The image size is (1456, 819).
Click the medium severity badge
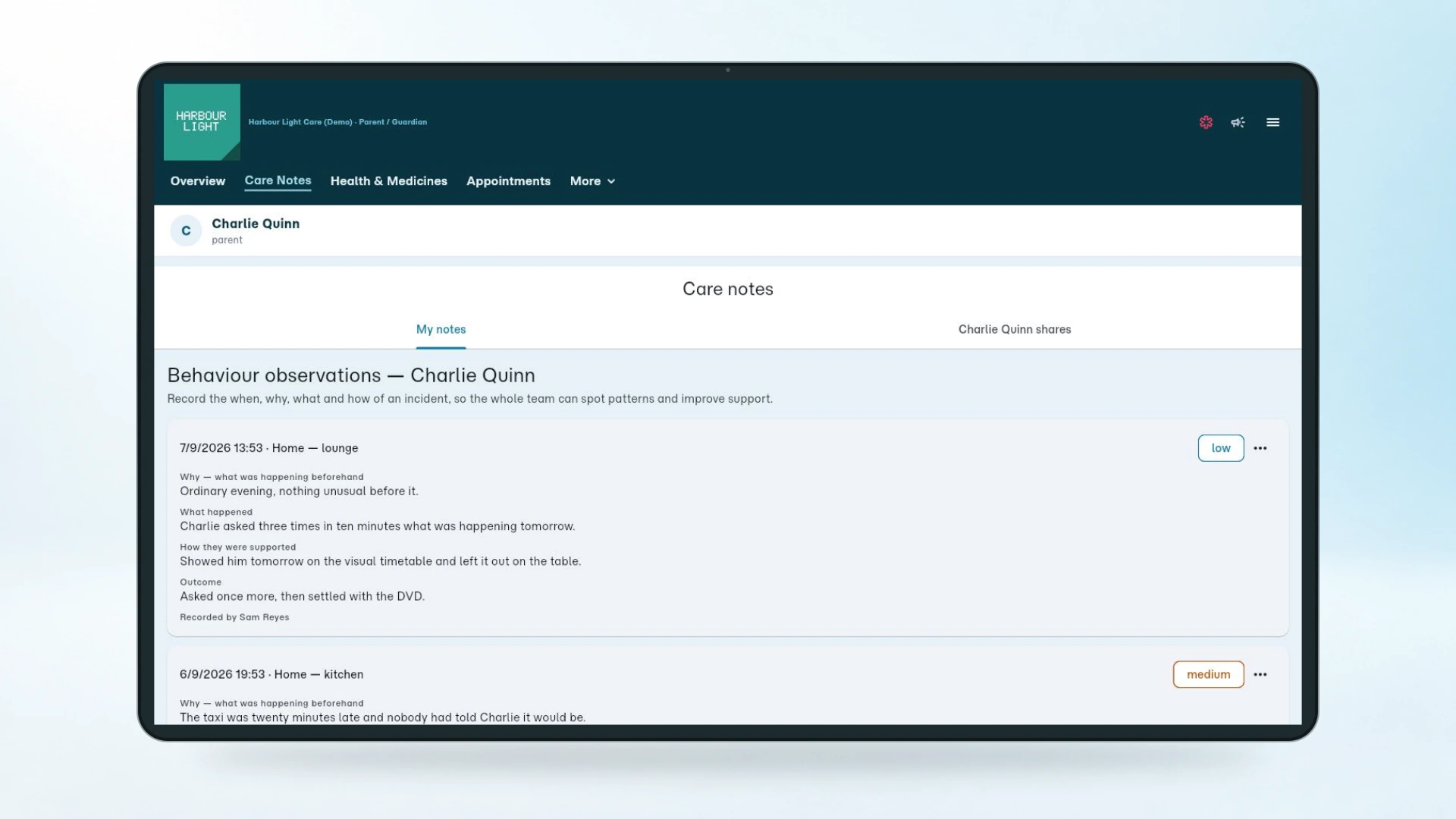coord(1208,674)
